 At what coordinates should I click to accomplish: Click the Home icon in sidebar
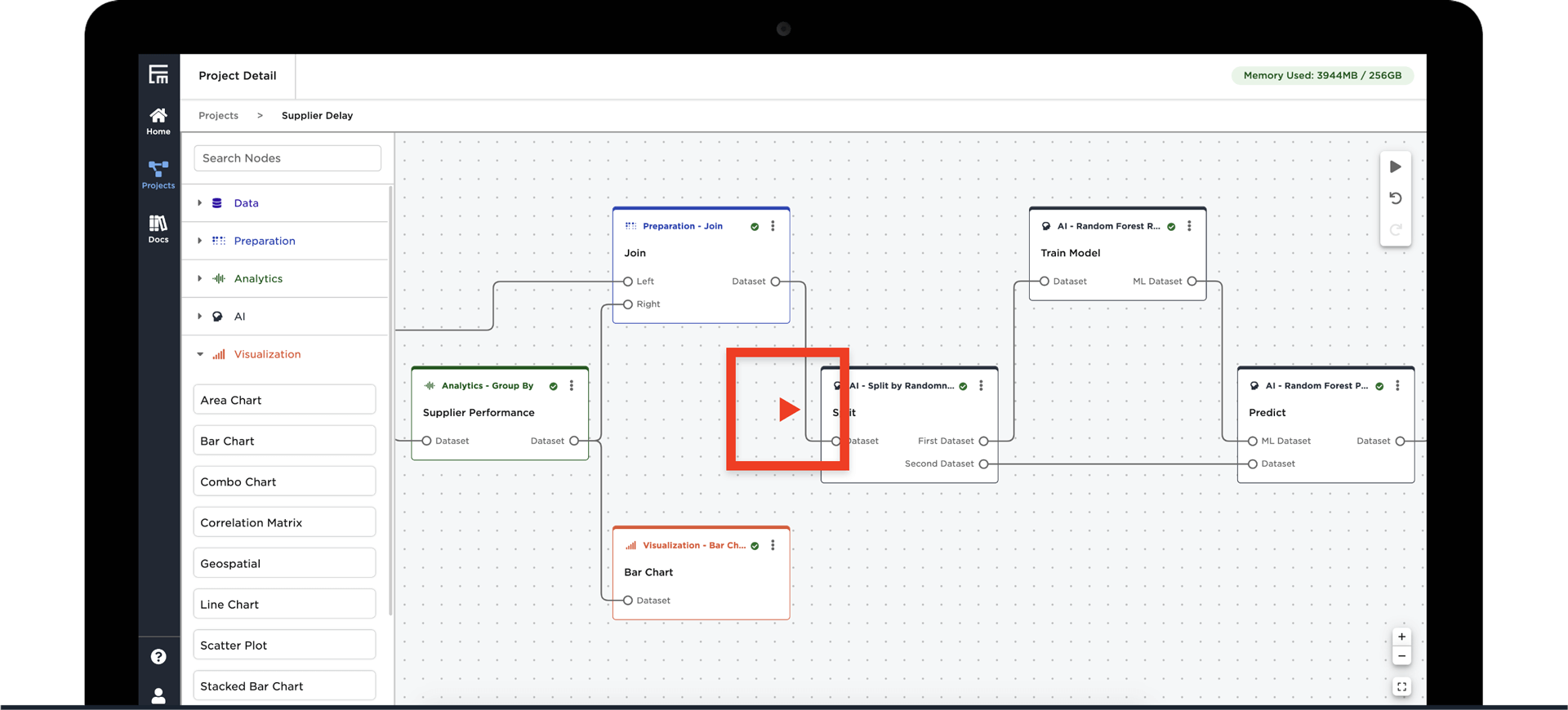pyautogui.click(x=158, y=121)
